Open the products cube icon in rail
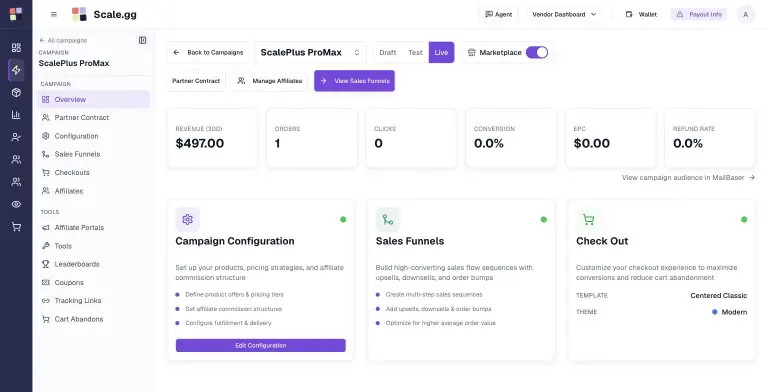 [16, 93]
